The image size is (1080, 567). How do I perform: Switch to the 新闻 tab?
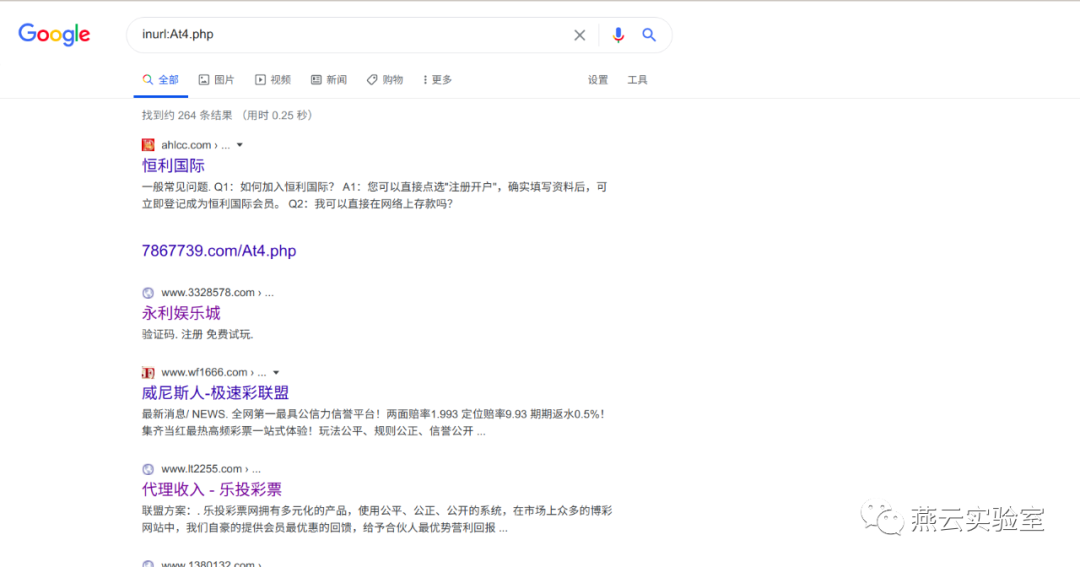click(329, 80)
